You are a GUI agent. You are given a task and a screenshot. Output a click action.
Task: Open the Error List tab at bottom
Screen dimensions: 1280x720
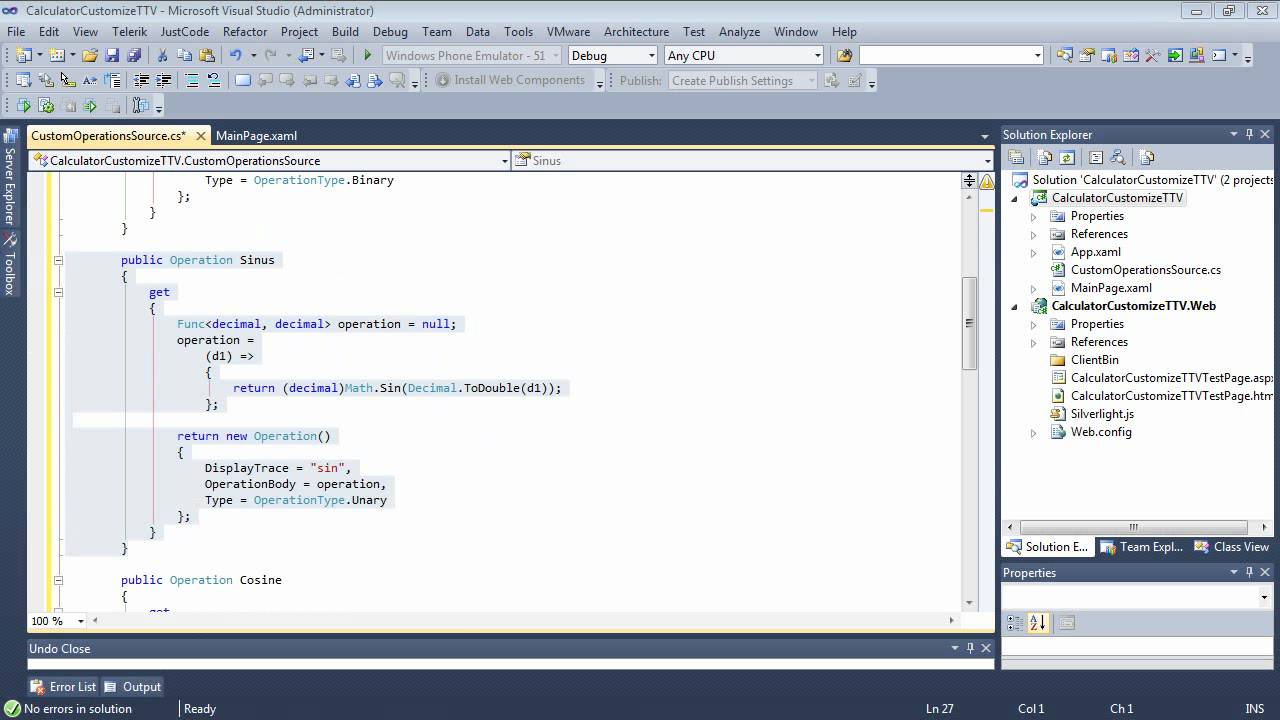tap(64, 687)
